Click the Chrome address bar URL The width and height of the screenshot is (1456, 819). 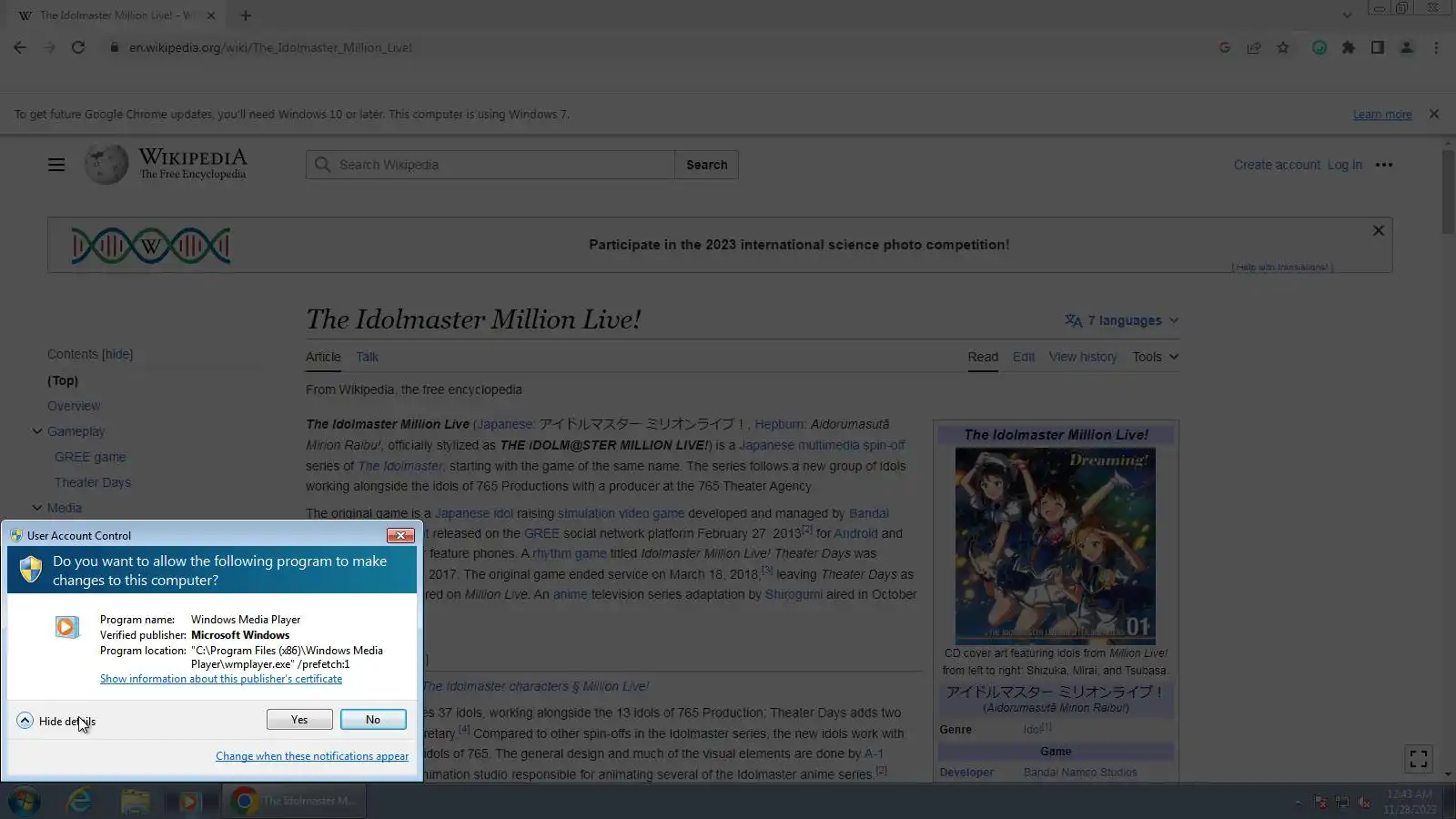270,47
